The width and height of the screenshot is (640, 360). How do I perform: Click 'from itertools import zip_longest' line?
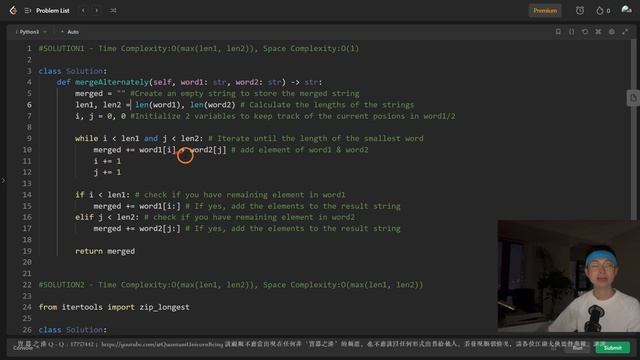pyautogui.click(x=114, y=307)
